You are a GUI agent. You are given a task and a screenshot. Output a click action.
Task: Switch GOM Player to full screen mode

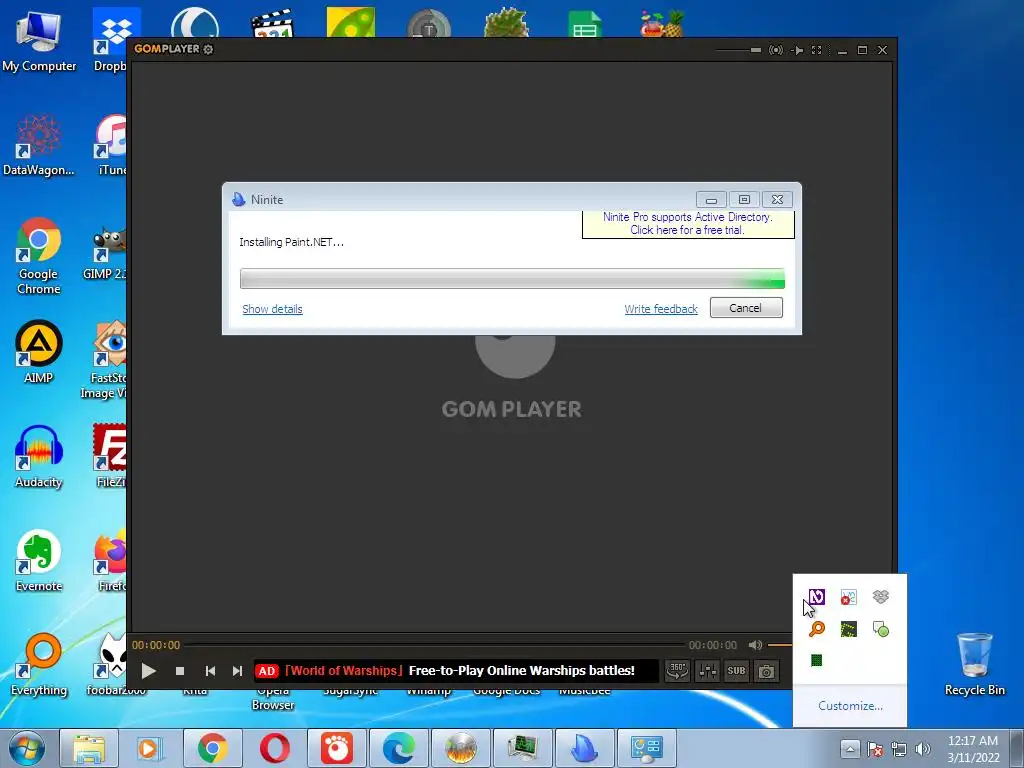coord(816,50)
